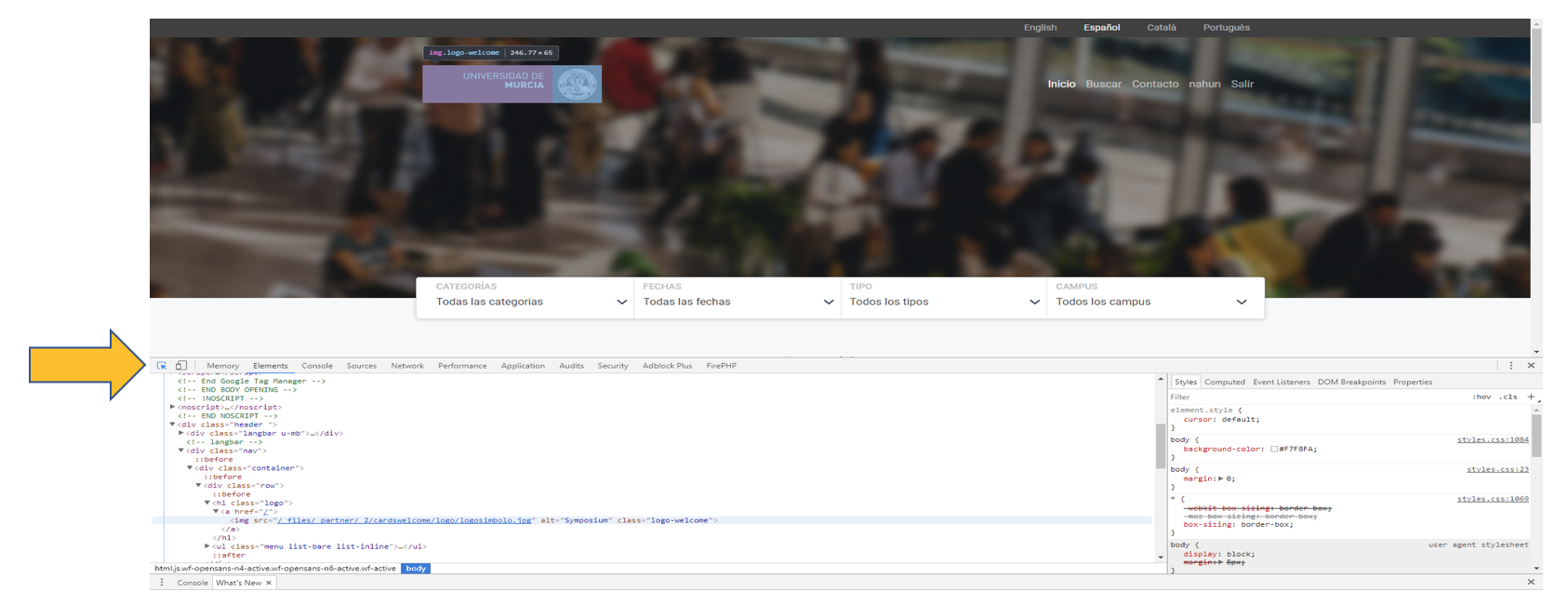Switch language to English
The height and width of the screenshot is (605, 1568).
pos(1040,27)
